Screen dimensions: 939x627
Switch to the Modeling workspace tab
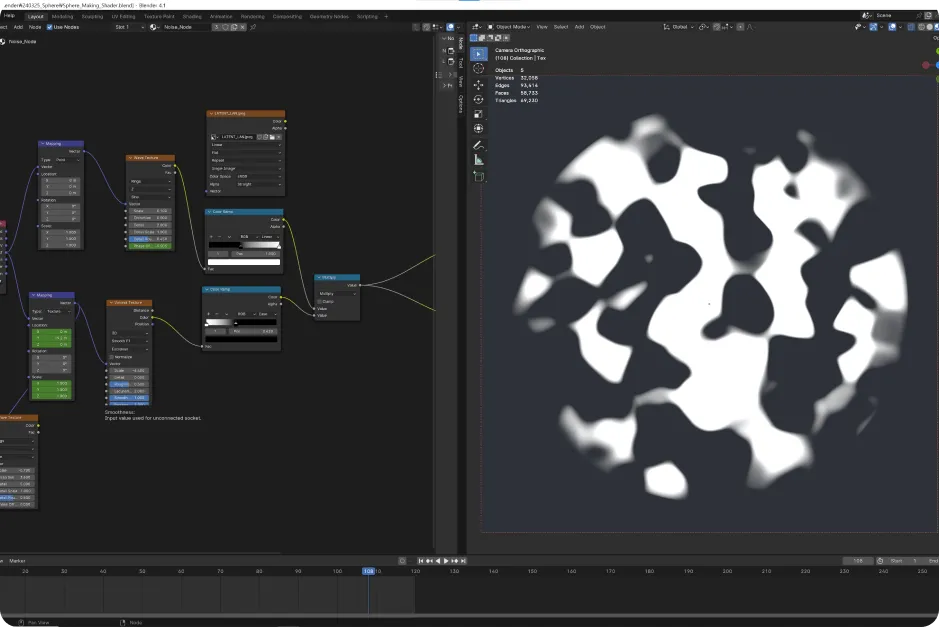(x=62, y=17)
